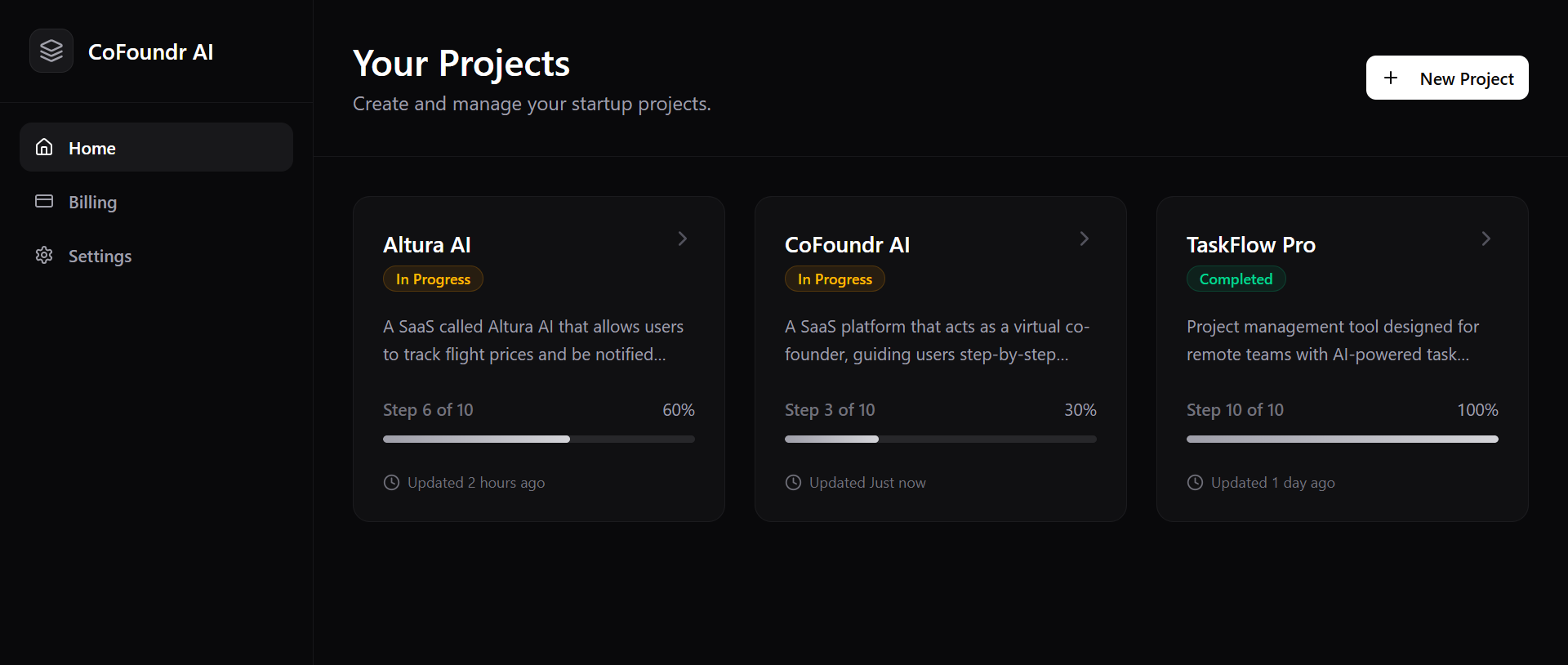Click the Altura AI progress bar
The width and height of the screenshot is (1568, 665).
click(538, 439)
